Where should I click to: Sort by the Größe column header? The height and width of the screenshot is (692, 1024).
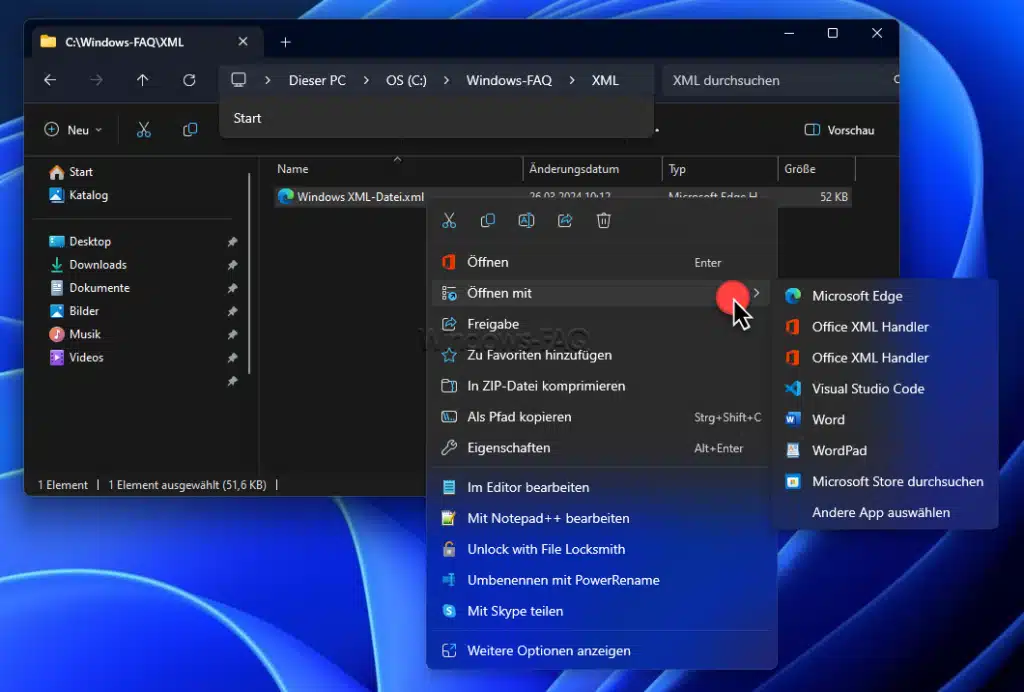[x=816, y=169]
